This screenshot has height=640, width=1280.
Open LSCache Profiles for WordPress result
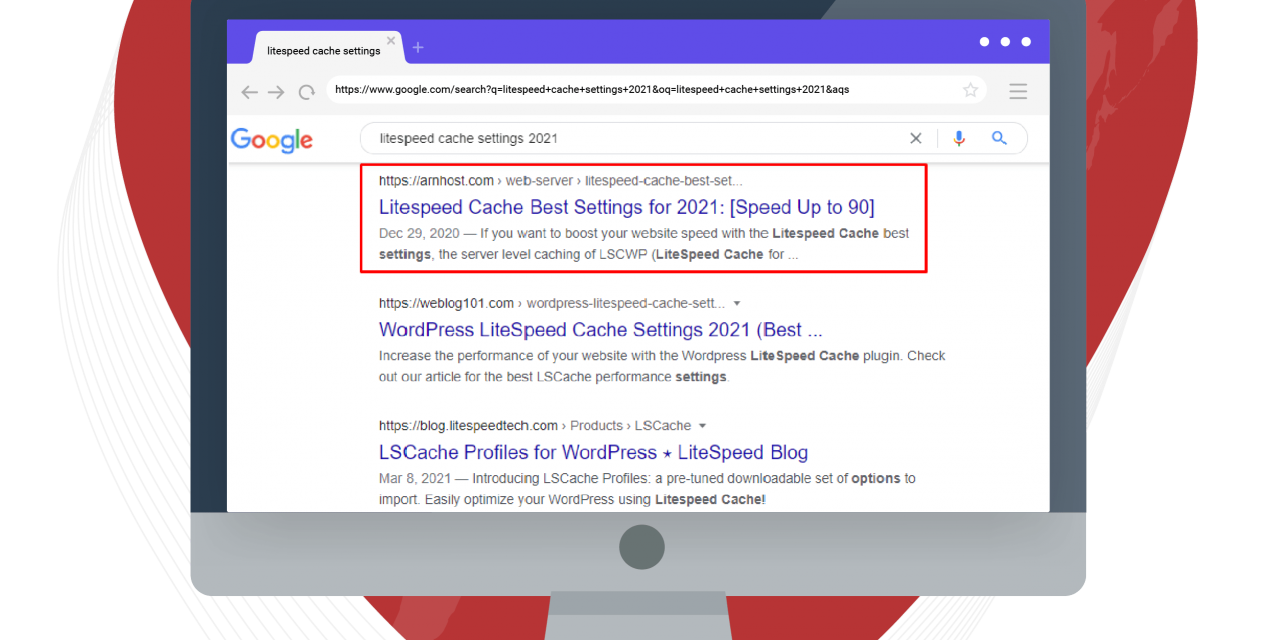click(593, 452)
